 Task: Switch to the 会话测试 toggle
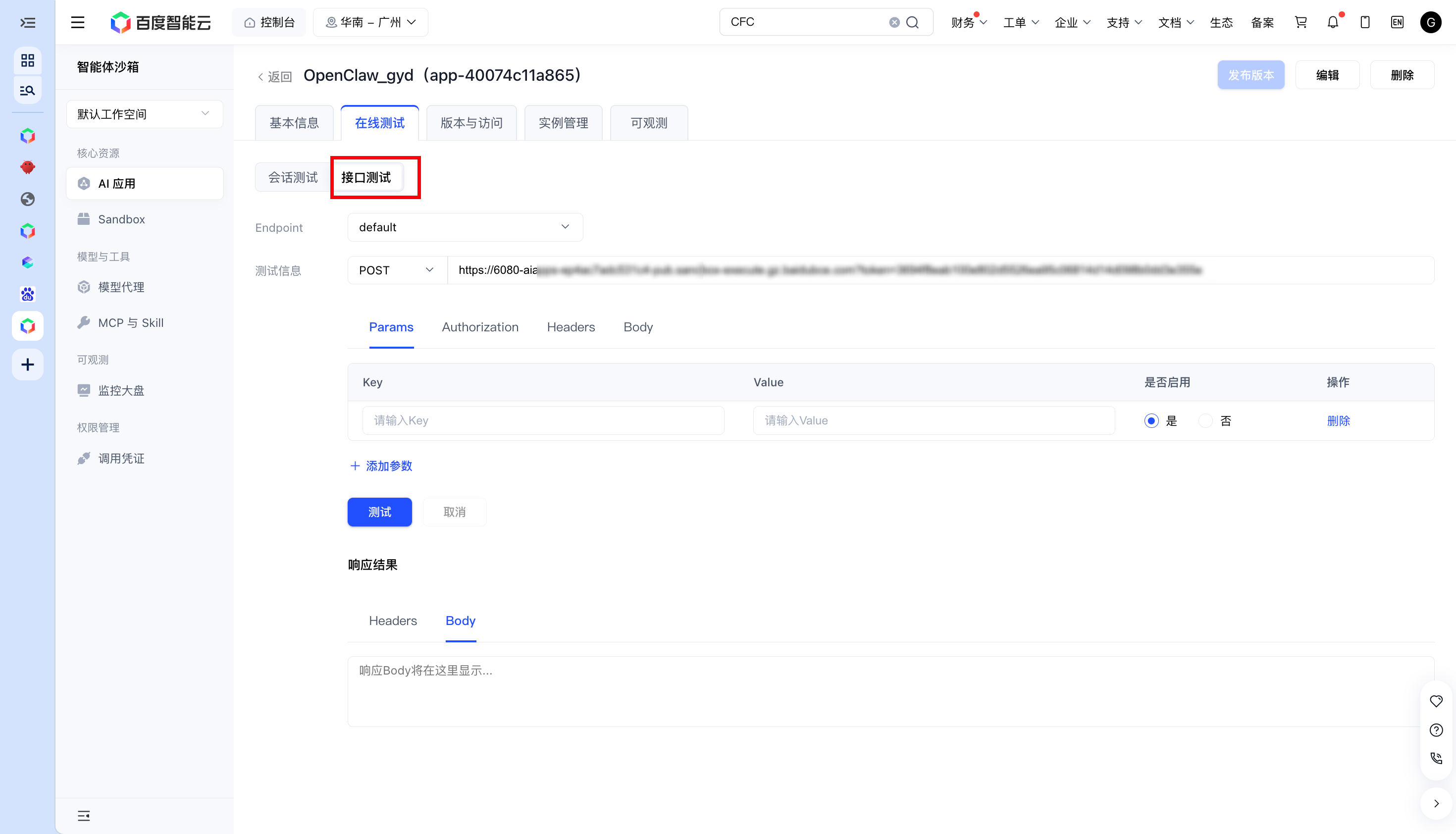click(293, 178)
